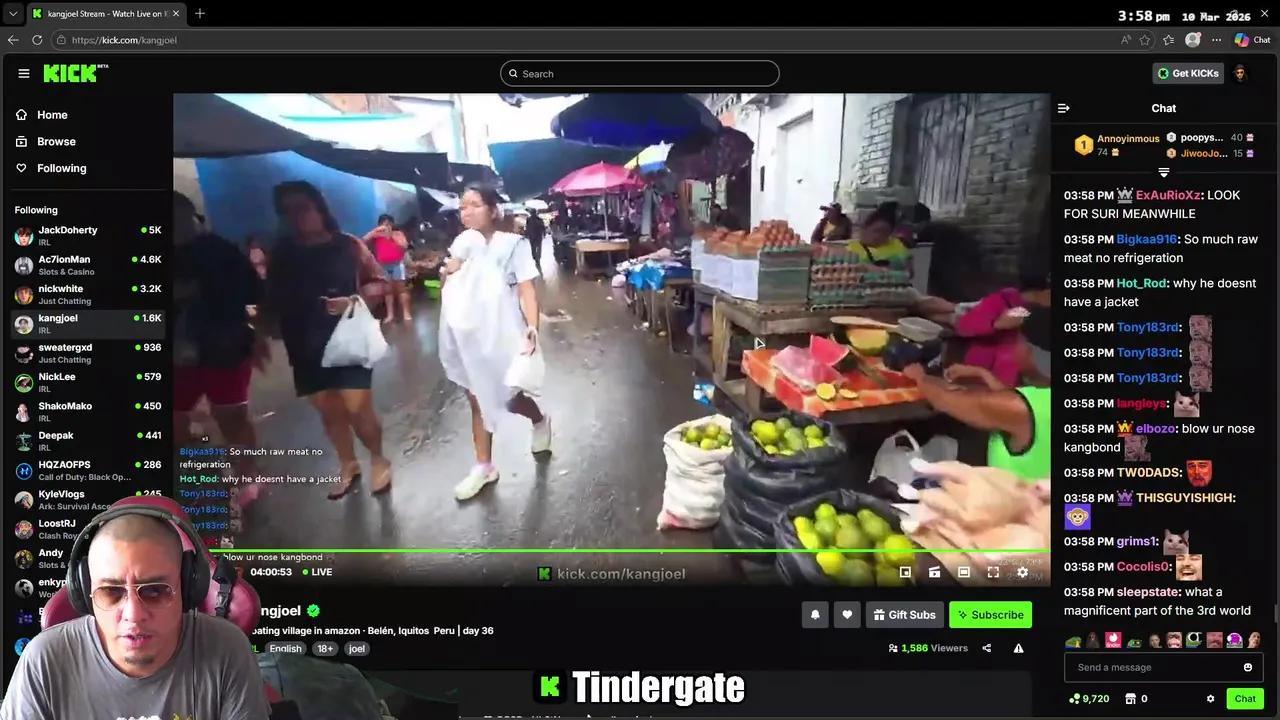Open browser more options ellipsis menu
The width and height of the screenshot is (1280, 720).
1216,40
